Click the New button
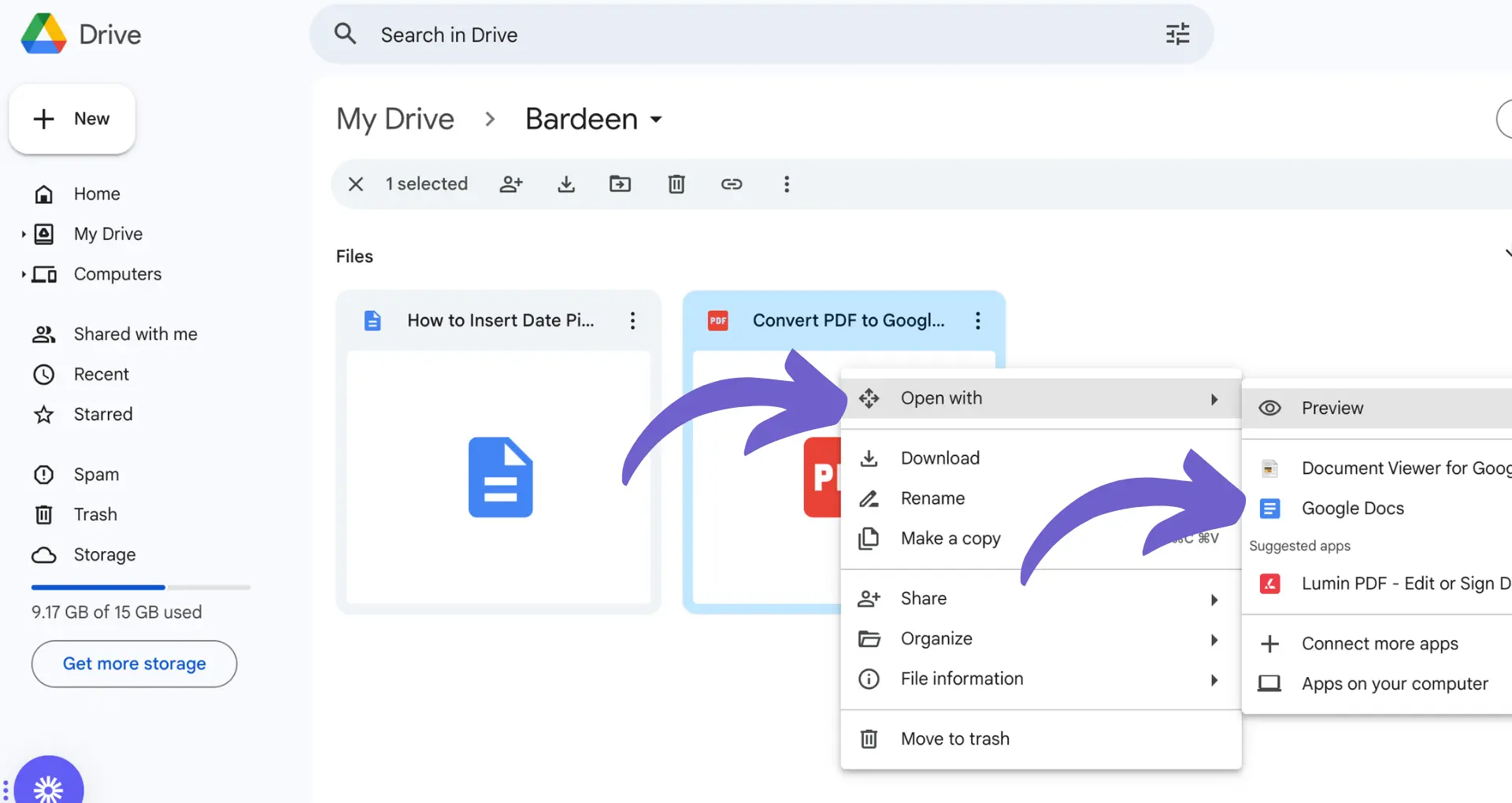The height and width of the screenshot is (803, 1512). coord(72,119)
